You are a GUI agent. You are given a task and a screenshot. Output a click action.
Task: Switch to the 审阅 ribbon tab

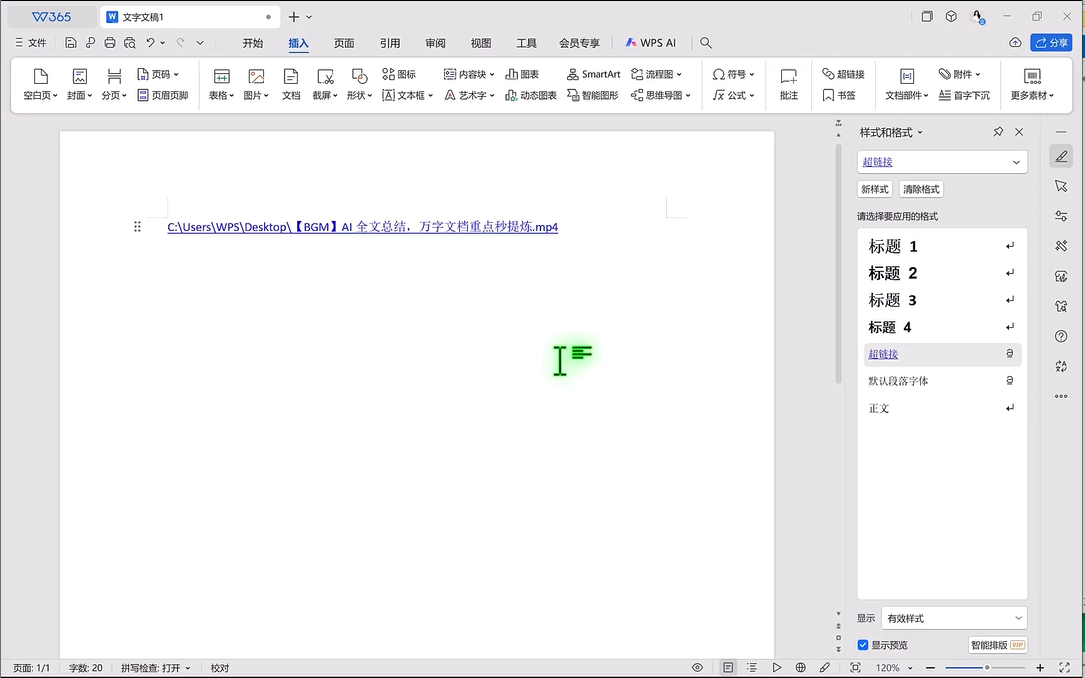pyautogui.click(x=435, y=43)
